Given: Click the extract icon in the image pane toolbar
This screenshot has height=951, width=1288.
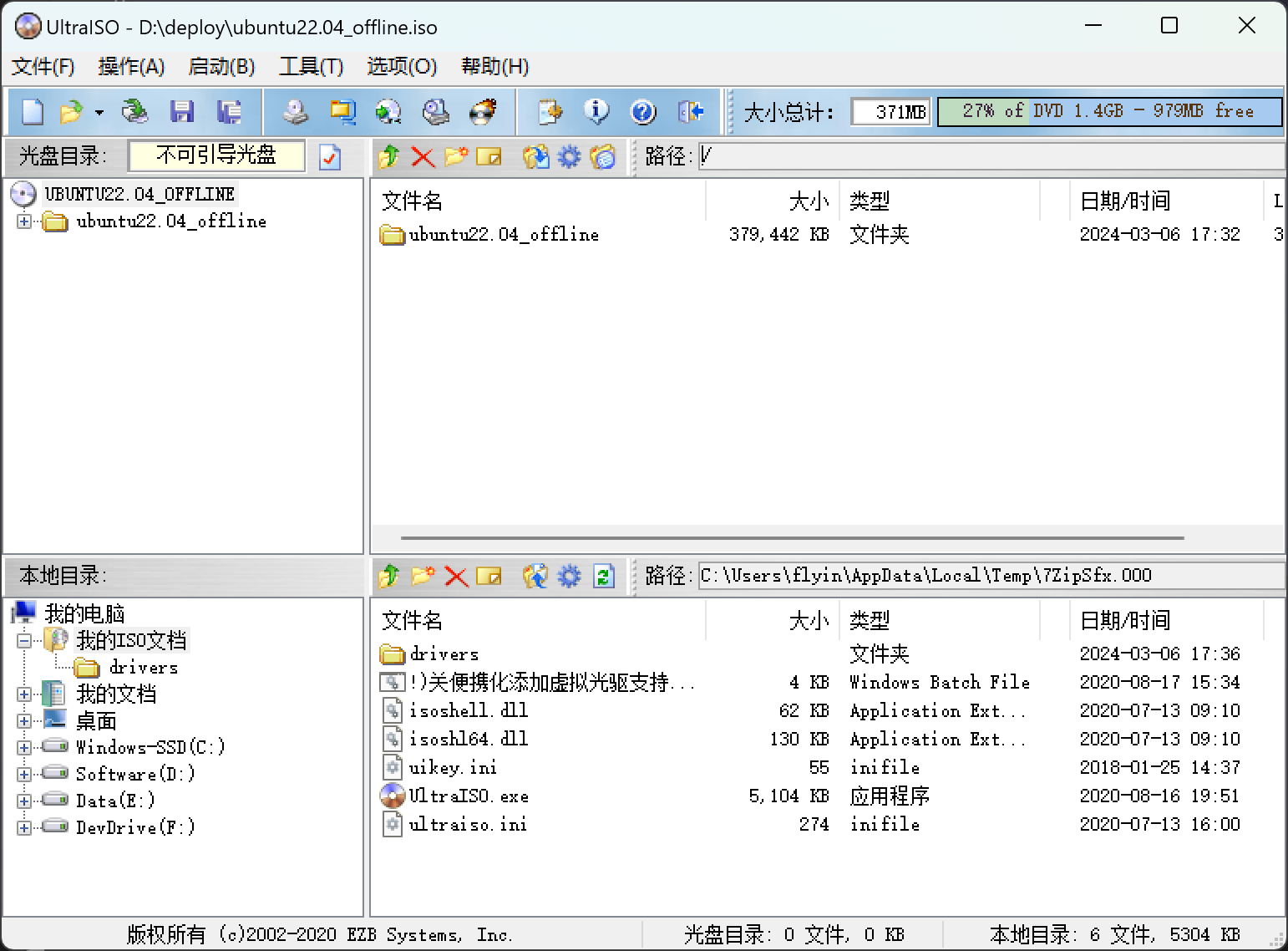Looking at the screenshot, I should click(x=535, y=156).
